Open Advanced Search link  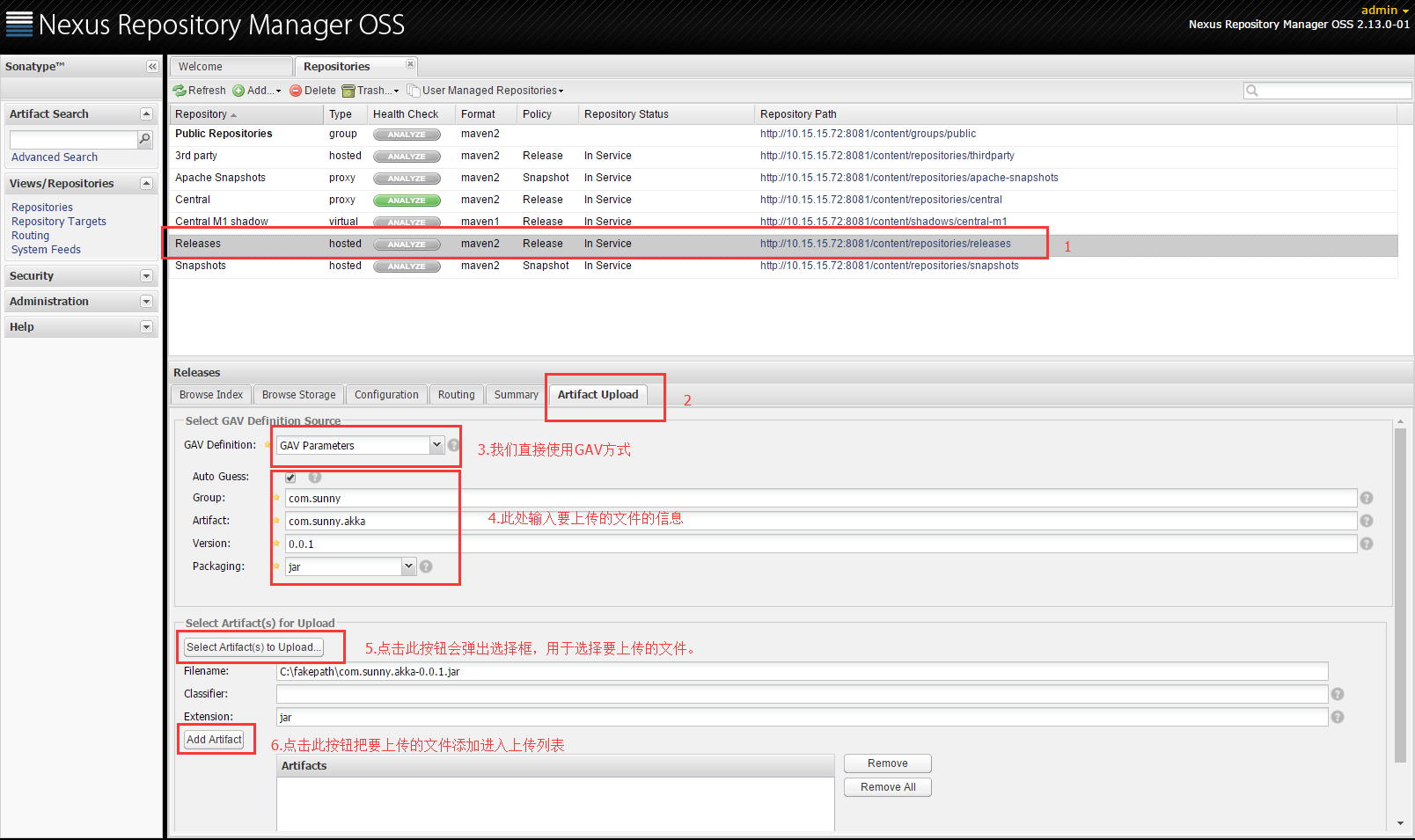[x=55, y=157]
